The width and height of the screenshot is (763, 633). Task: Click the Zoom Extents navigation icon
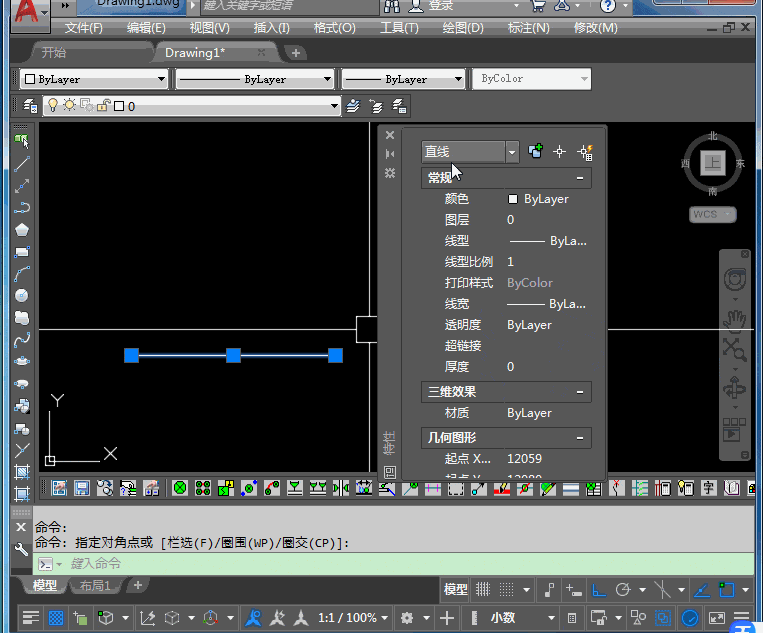click(734, 349)
